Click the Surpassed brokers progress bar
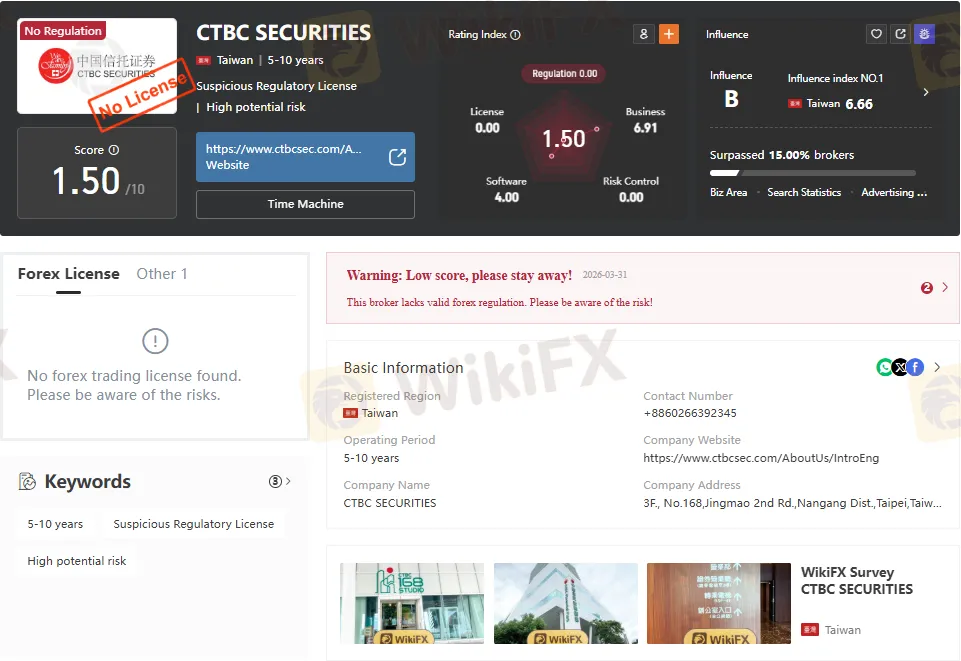The height and width of the screenshot is (661, 961). (813, 173)
